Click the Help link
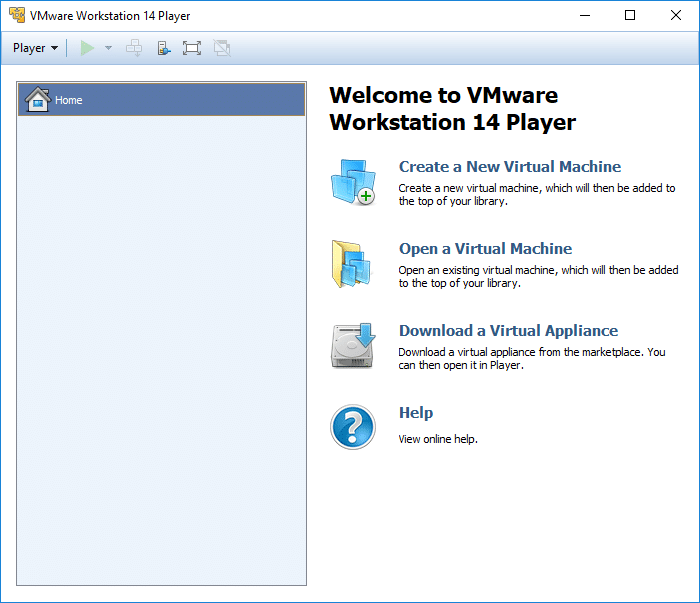This screenshot has height=603, width=700. tap(416, 413)
